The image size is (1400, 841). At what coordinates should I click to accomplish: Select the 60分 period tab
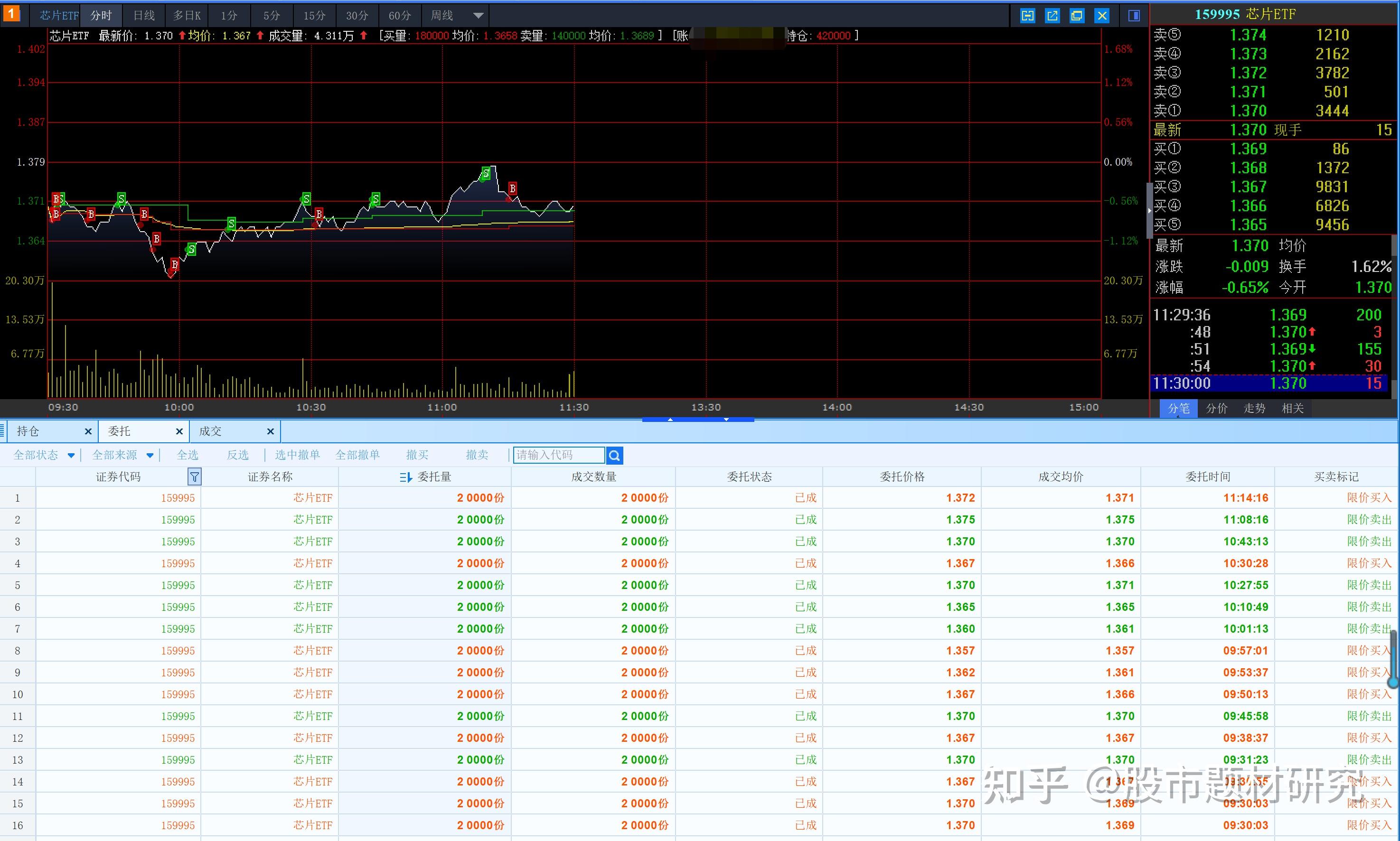click(400, 15)
